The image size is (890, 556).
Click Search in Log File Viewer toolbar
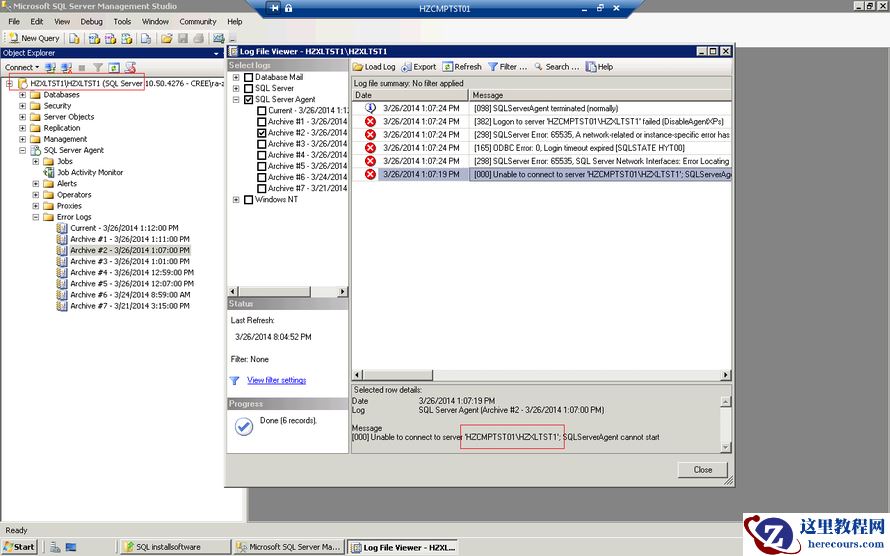point(557,67)
